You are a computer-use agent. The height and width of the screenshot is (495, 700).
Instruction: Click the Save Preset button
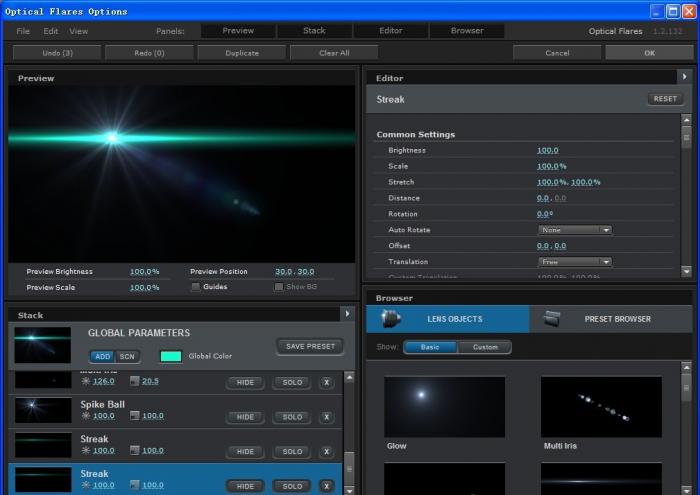(309, 346)
